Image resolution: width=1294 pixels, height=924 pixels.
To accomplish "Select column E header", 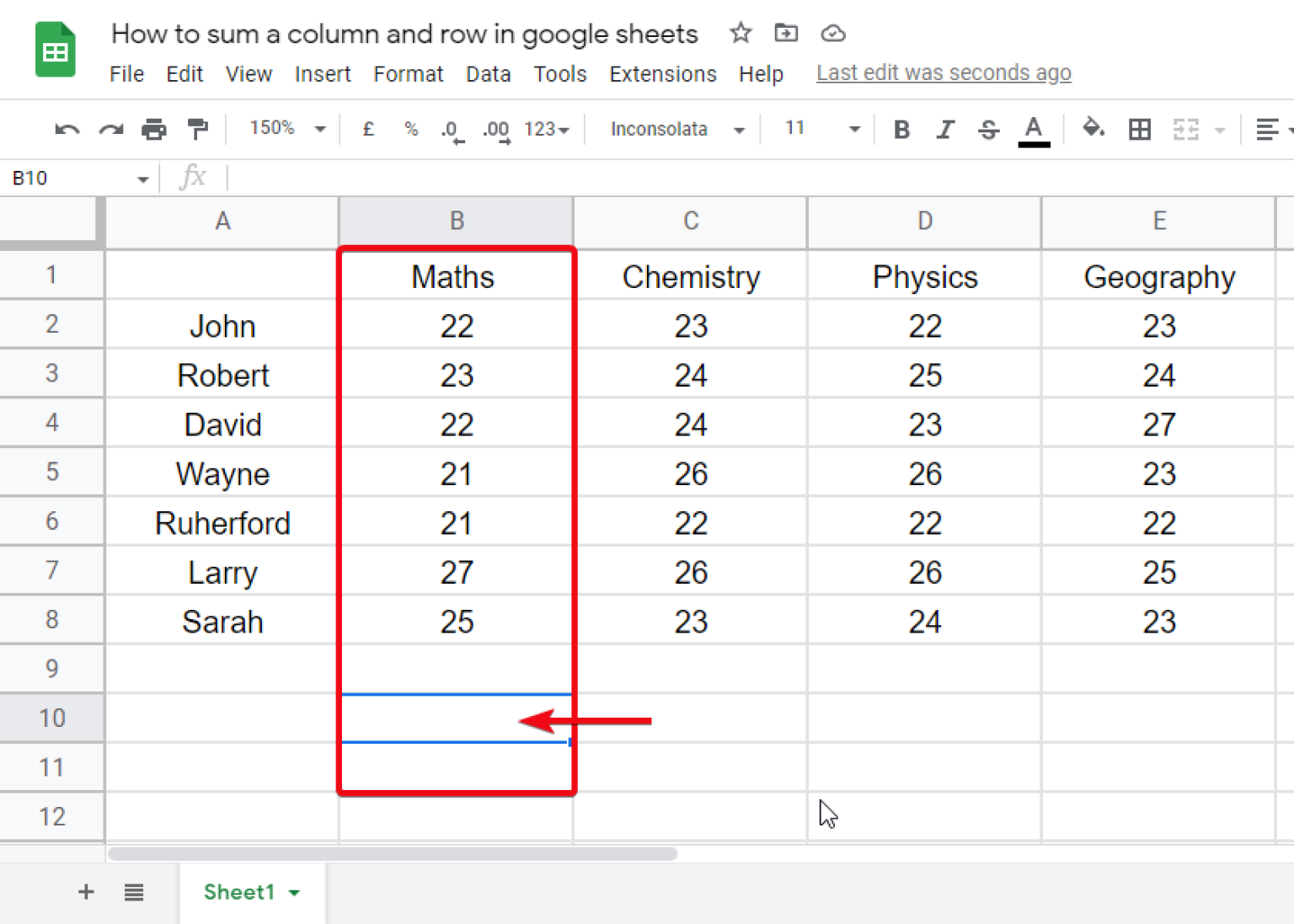I will [1159, 222].
